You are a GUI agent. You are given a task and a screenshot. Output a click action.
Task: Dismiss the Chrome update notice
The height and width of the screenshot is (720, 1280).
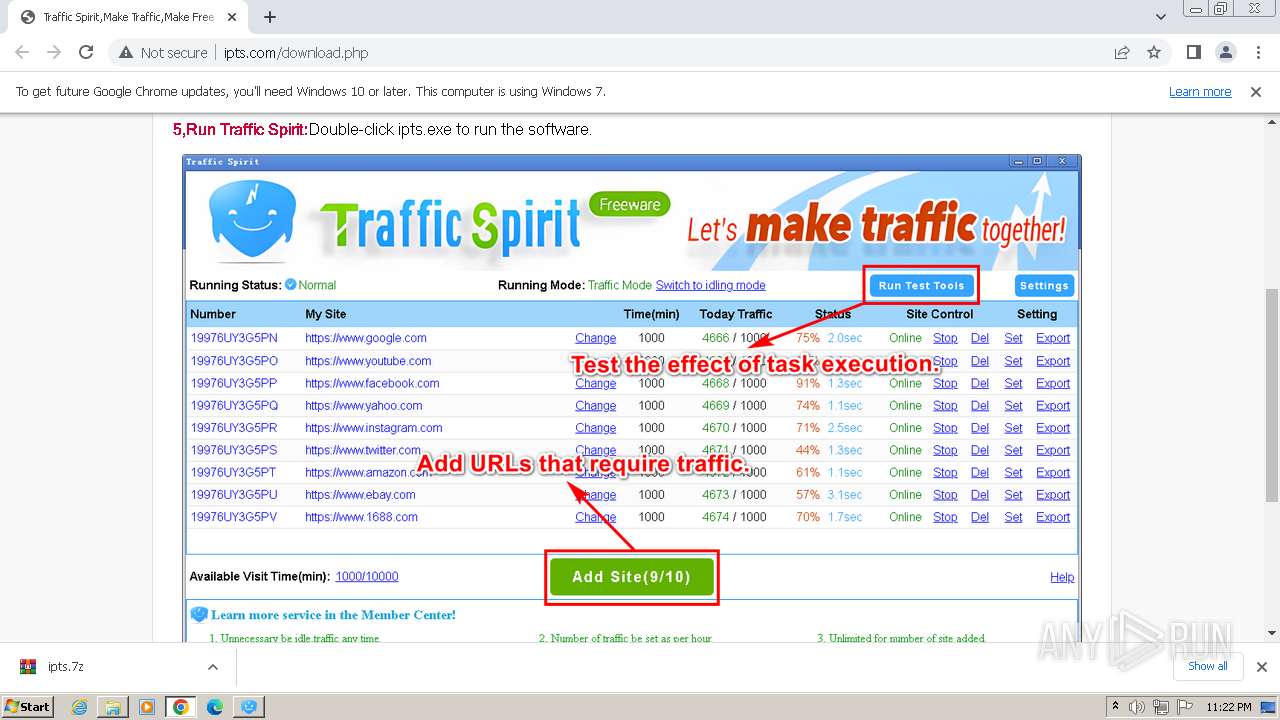1256,91
